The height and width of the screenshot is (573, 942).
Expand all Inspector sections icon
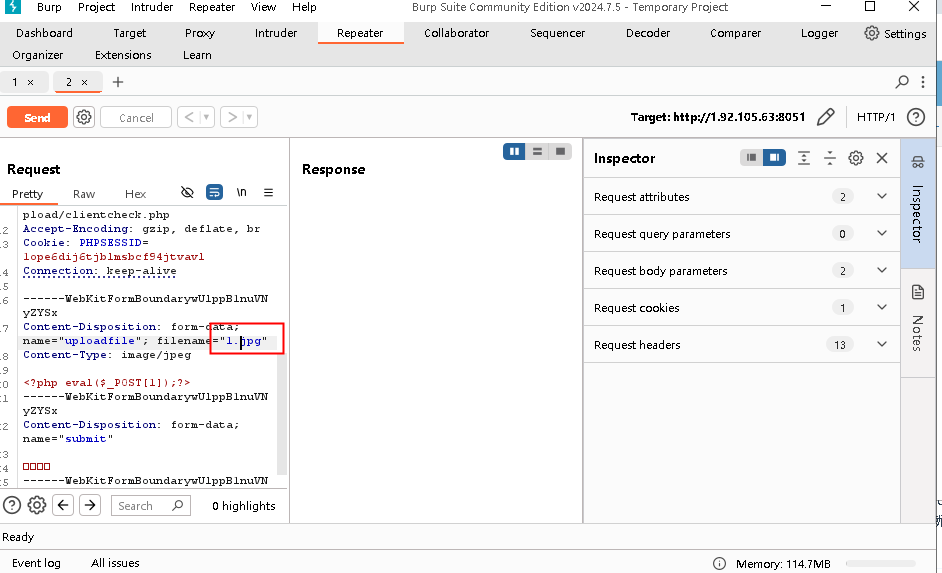(x=803, y=158)
